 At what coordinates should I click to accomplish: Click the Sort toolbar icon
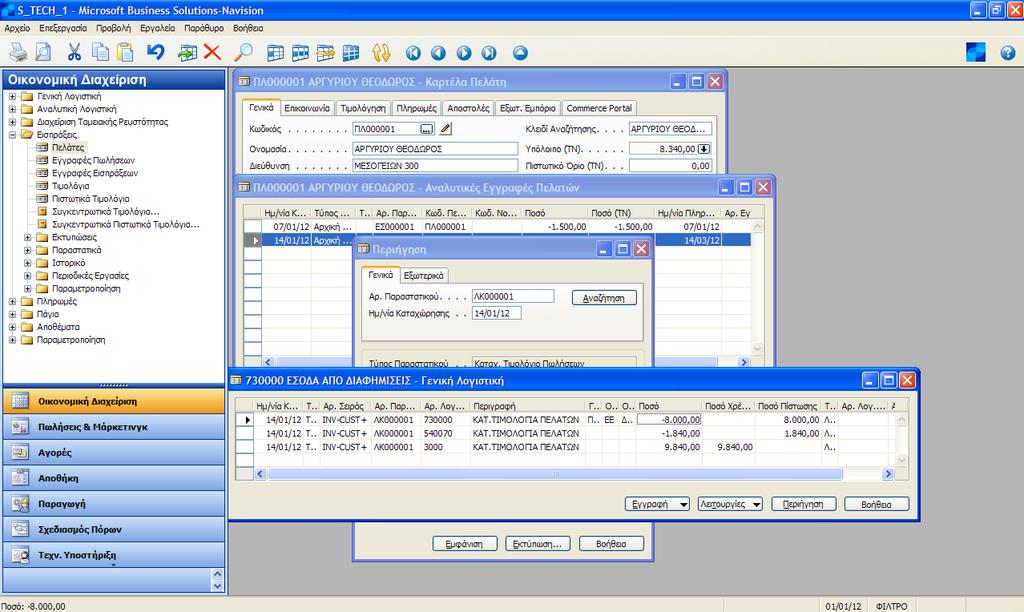pos(381,53)
